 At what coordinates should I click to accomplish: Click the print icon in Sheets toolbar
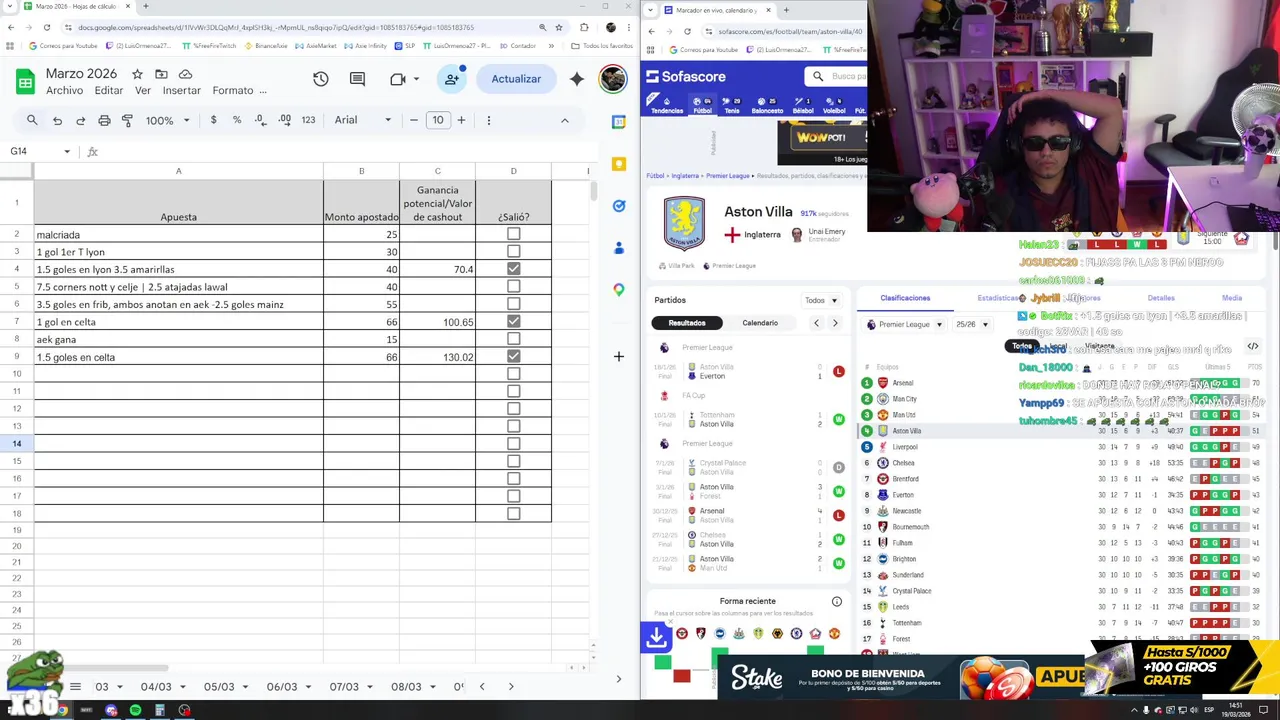click(104, 120)
